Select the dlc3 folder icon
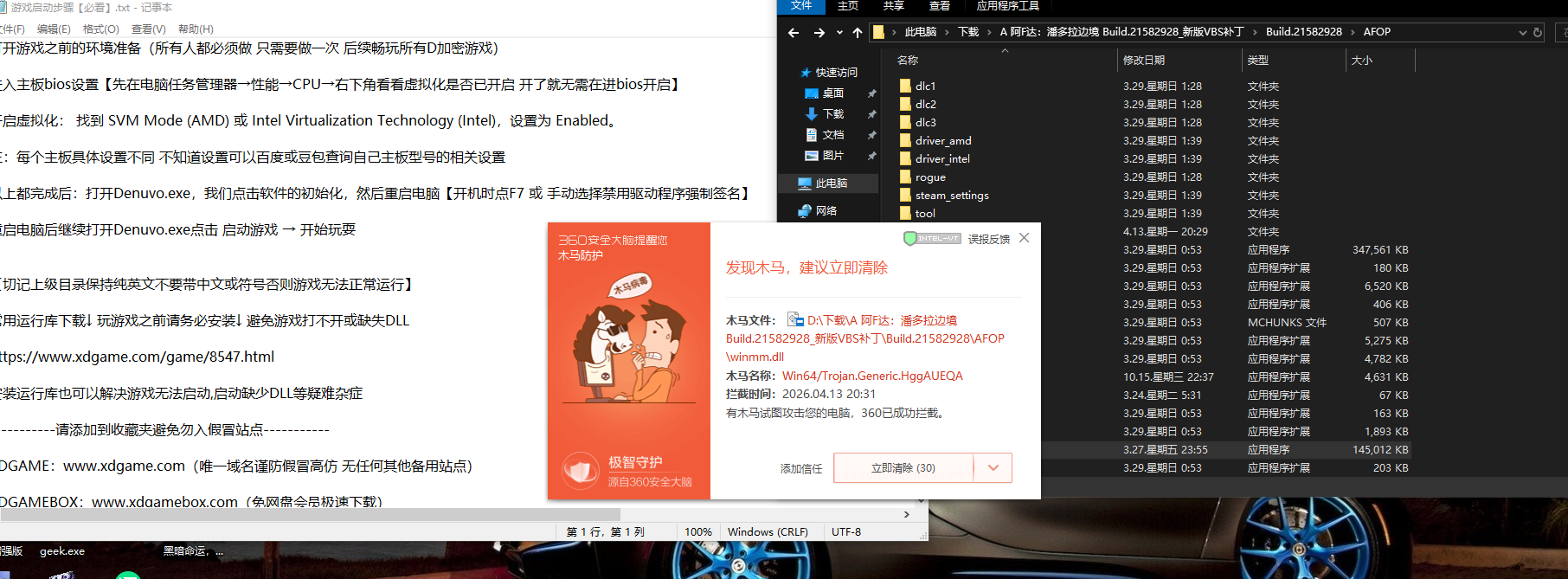Viewport: 1568px width, 579px height. 905,122
